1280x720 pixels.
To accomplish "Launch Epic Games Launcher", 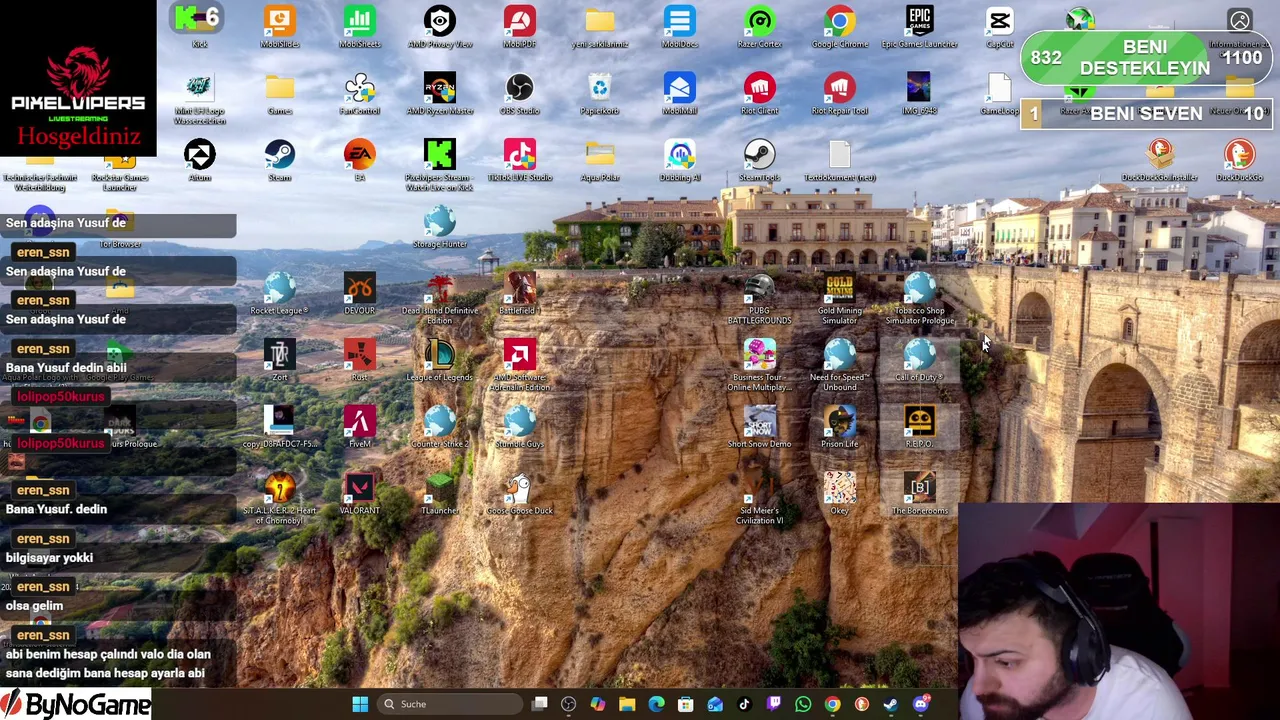I will 919,27.
